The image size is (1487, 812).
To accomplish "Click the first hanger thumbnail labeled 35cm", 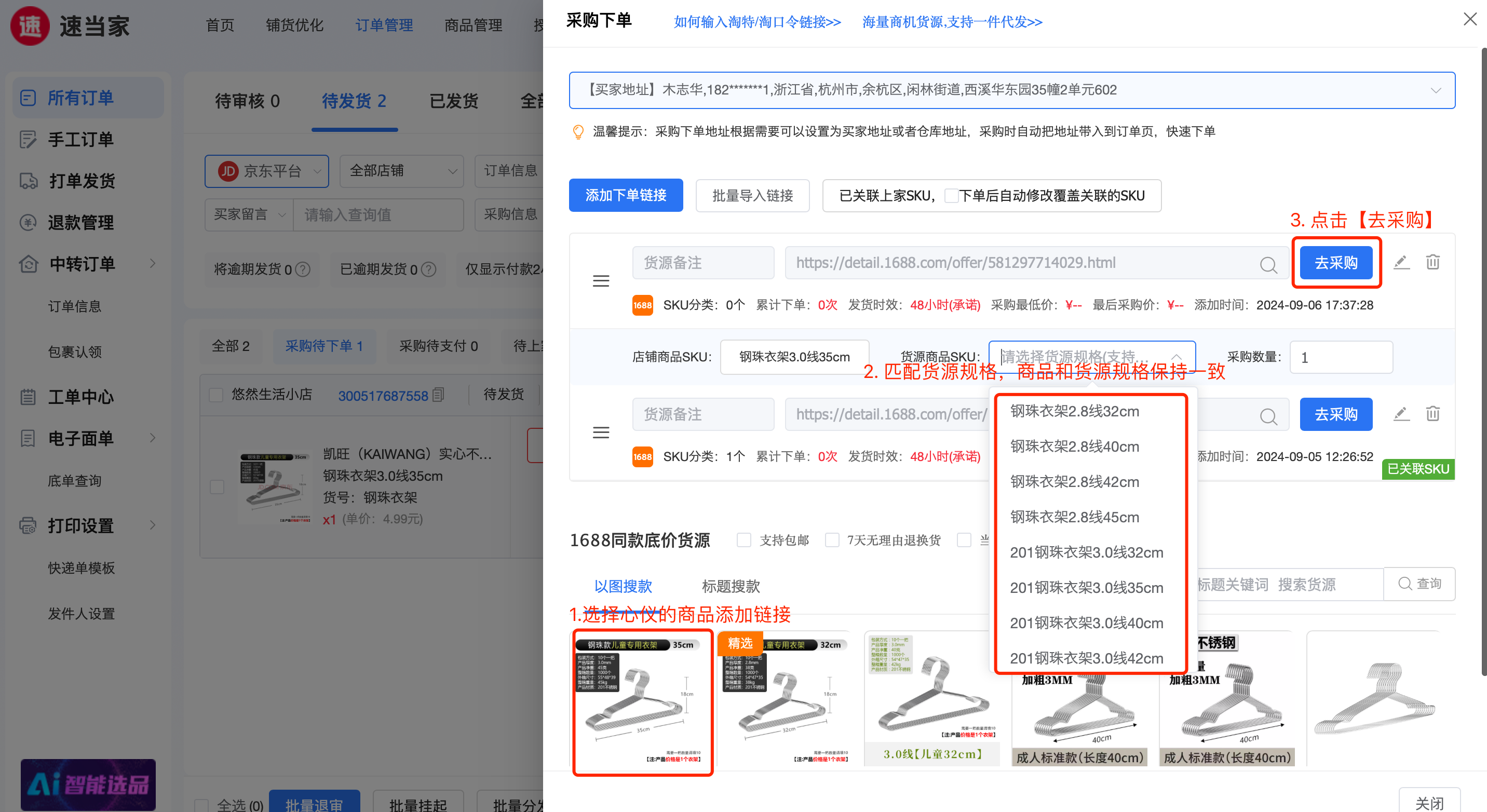I will tap(642, 702).
